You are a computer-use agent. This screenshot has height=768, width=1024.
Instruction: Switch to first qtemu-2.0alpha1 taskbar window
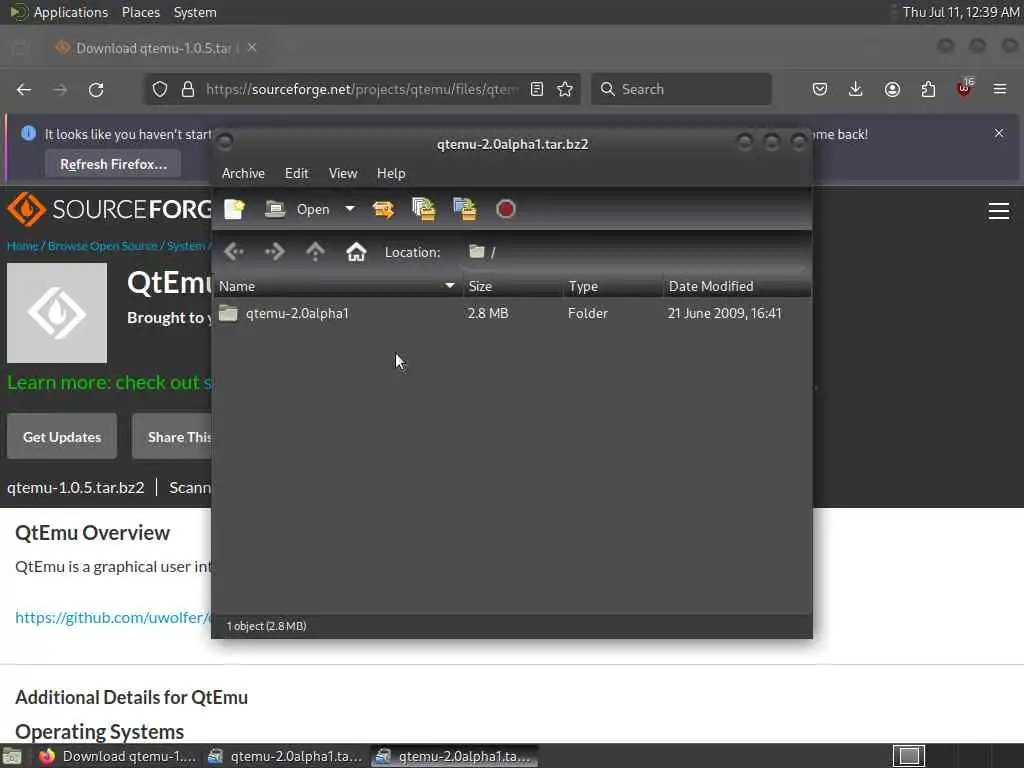click(x=285, y=756)
